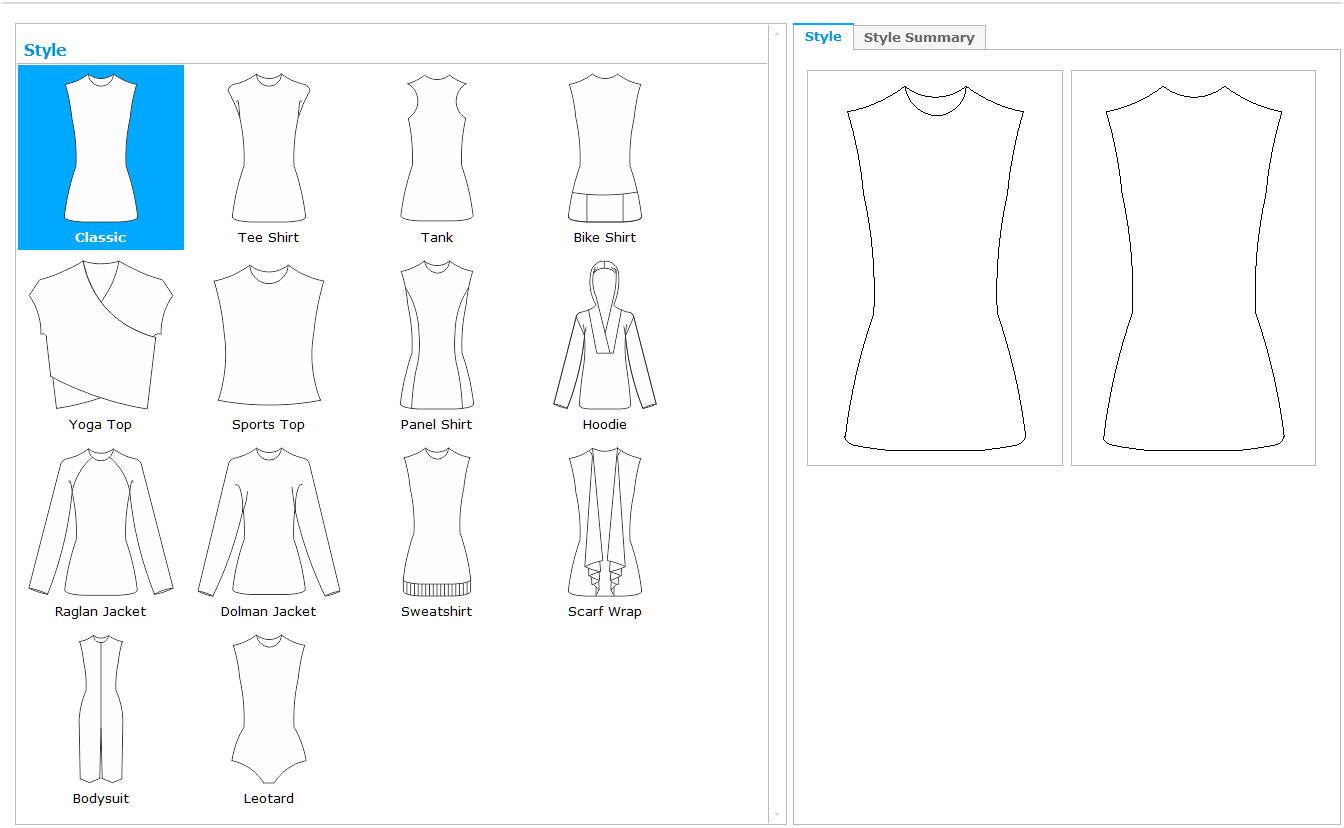Select the Sports Top icon
1344x828 pixels.
tap(268, 336)
